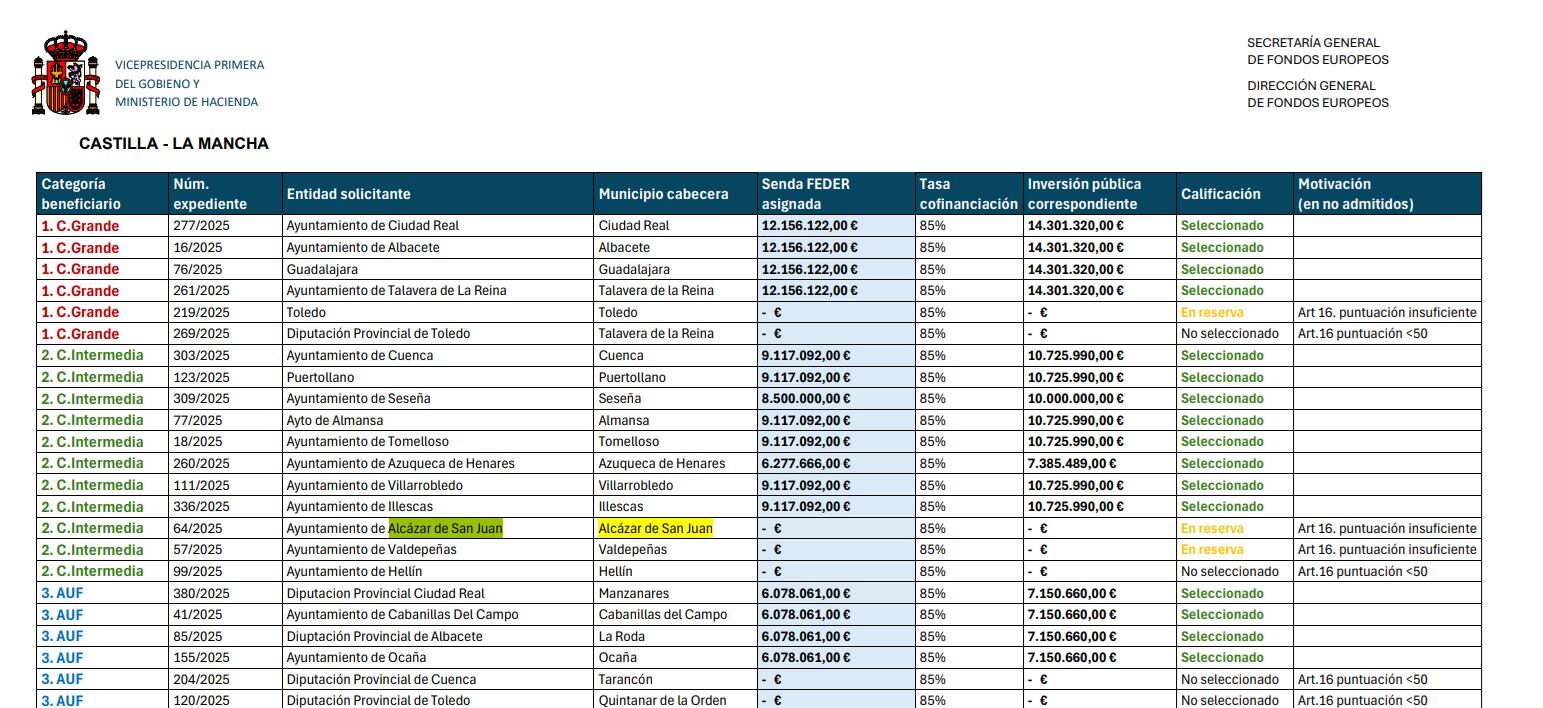1543x708 pixels.
Task: Click the Spanish coat of arms emblem
Action: pos(67,74)
